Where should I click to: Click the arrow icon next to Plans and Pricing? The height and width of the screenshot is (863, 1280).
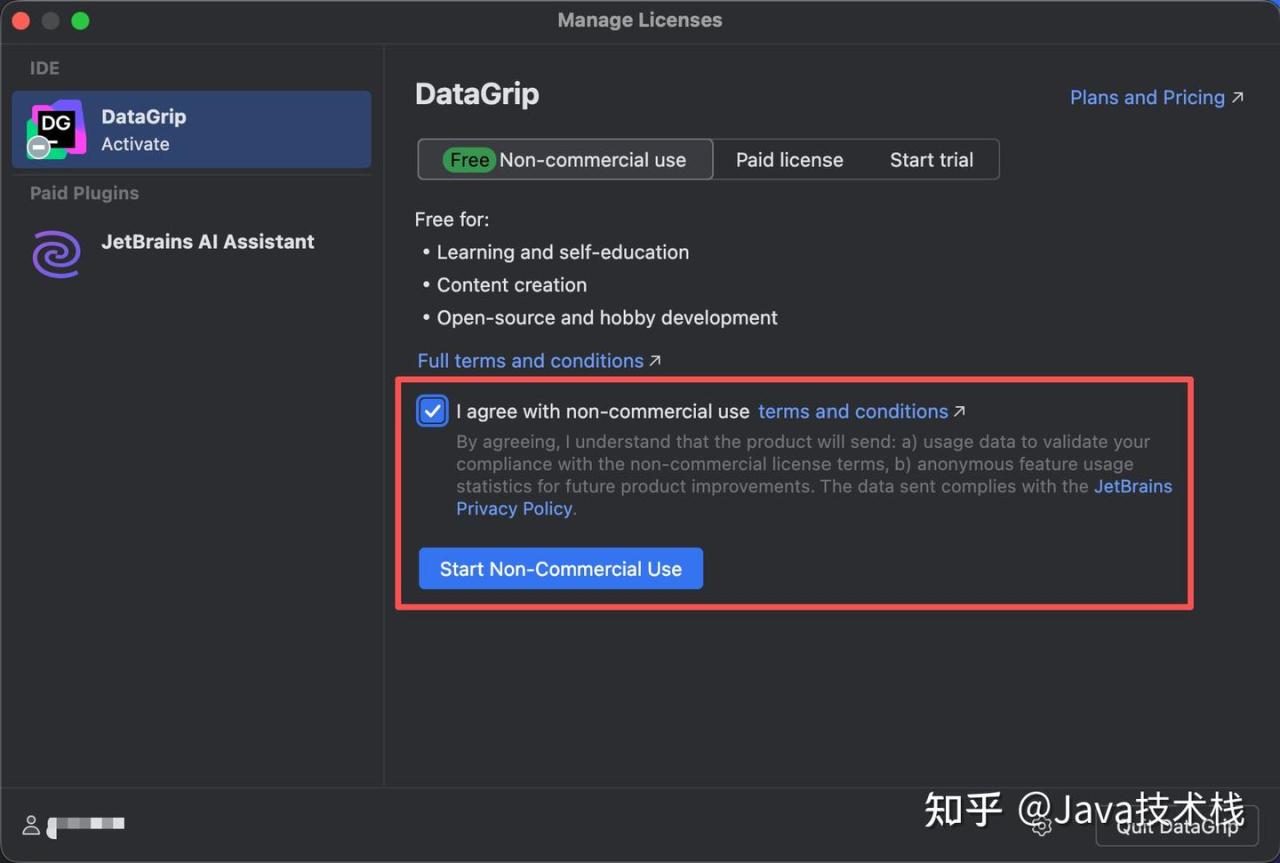(x=1238, y=97)
